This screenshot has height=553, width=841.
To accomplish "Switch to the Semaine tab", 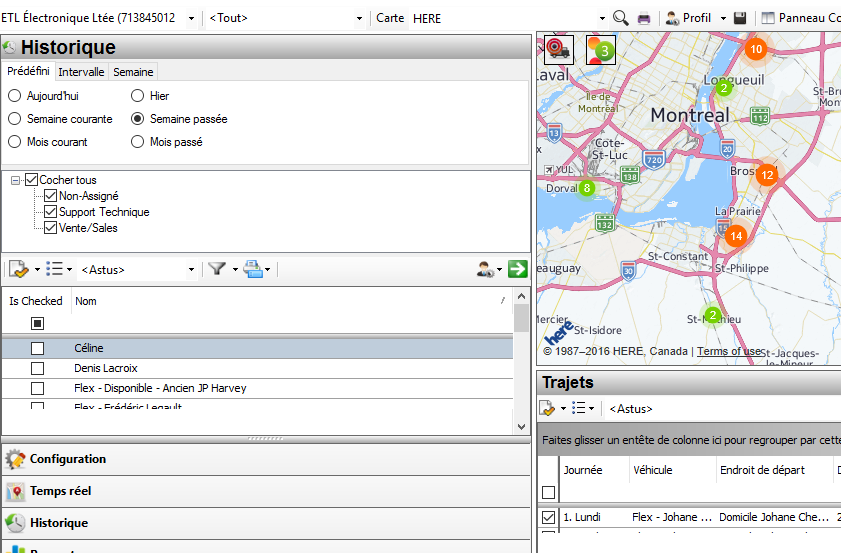I will tap(132, 72).
